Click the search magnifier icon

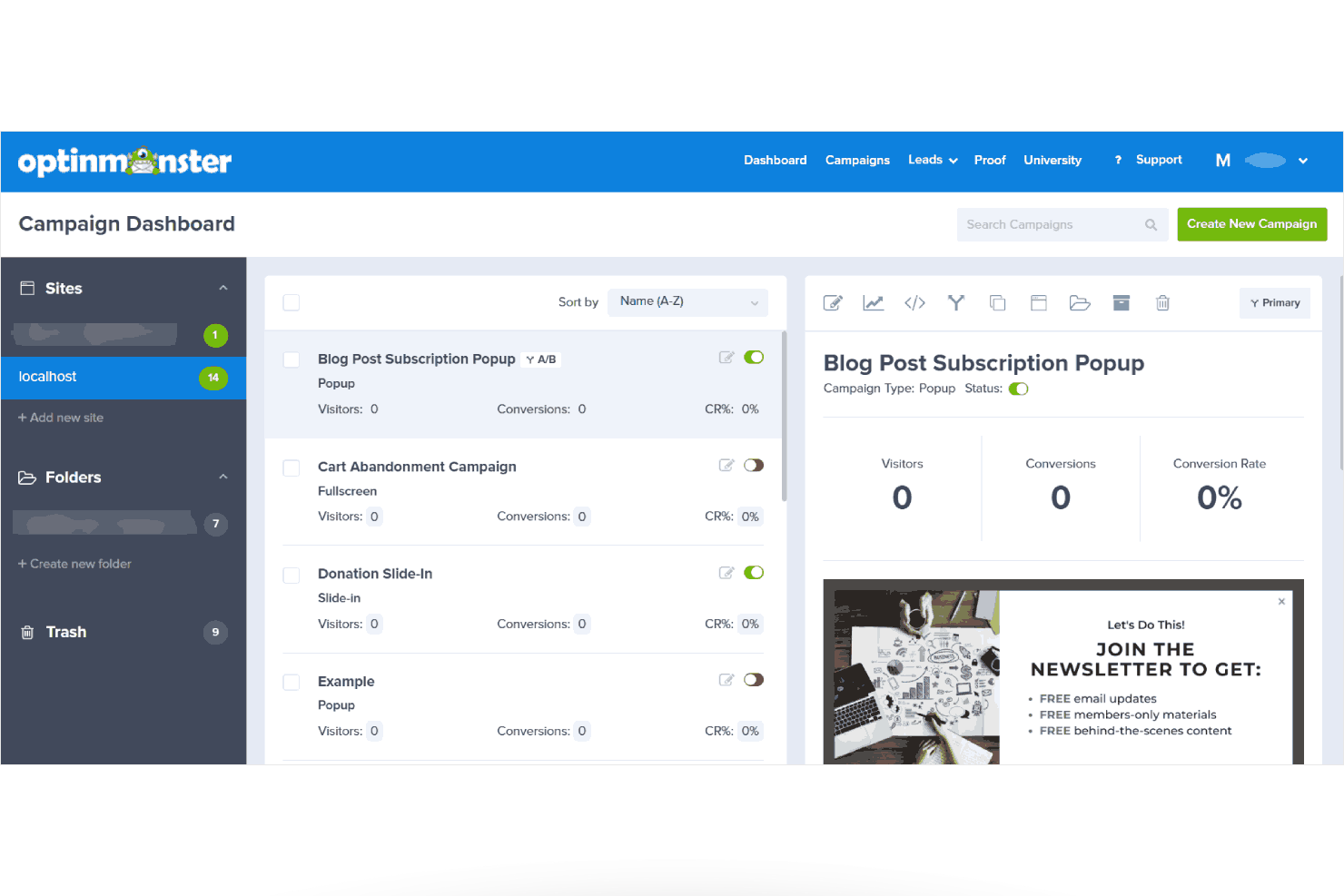tap(1151, 225)
